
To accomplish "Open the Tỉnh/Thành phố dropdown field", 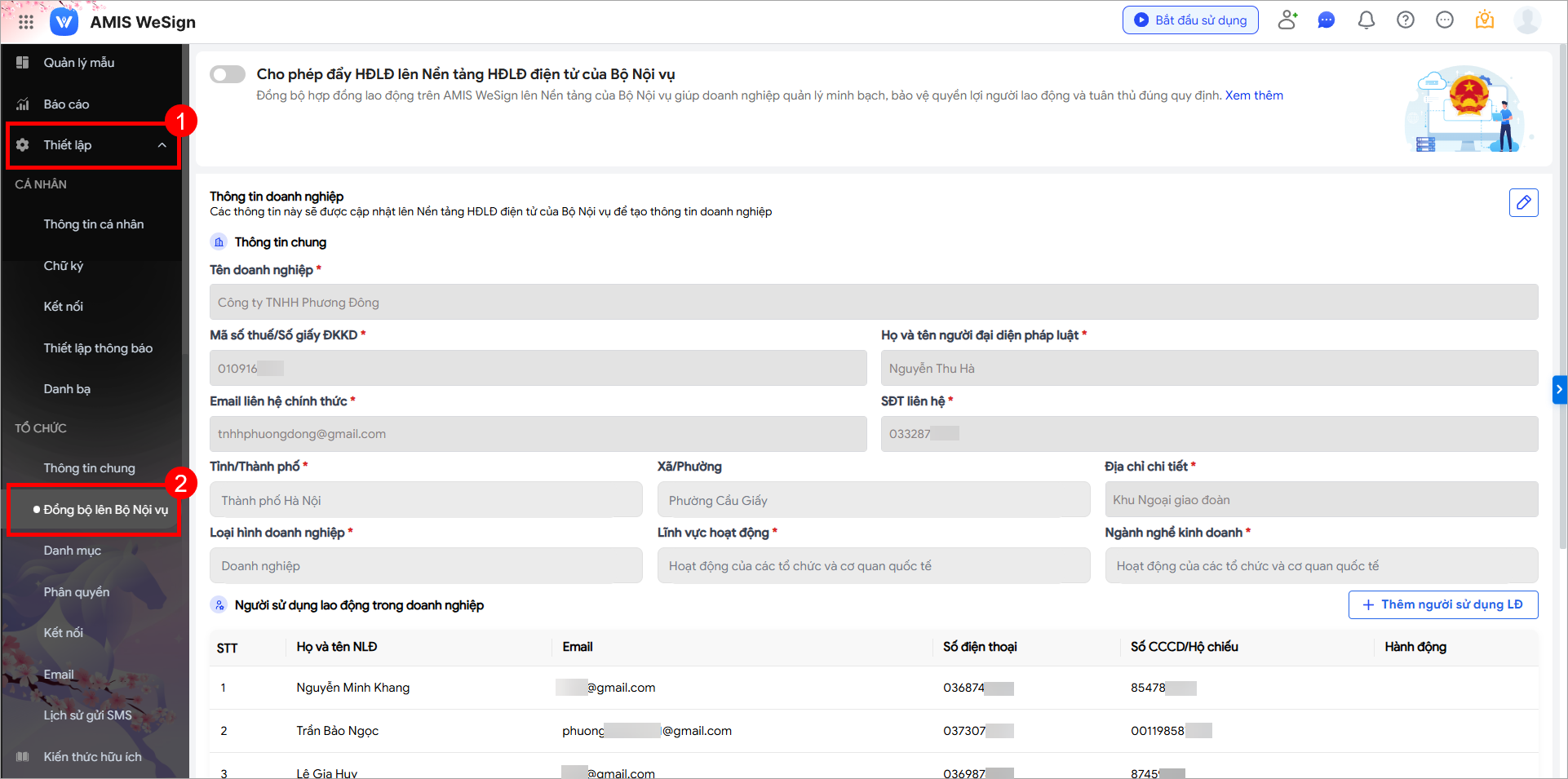I will [425, 500].
